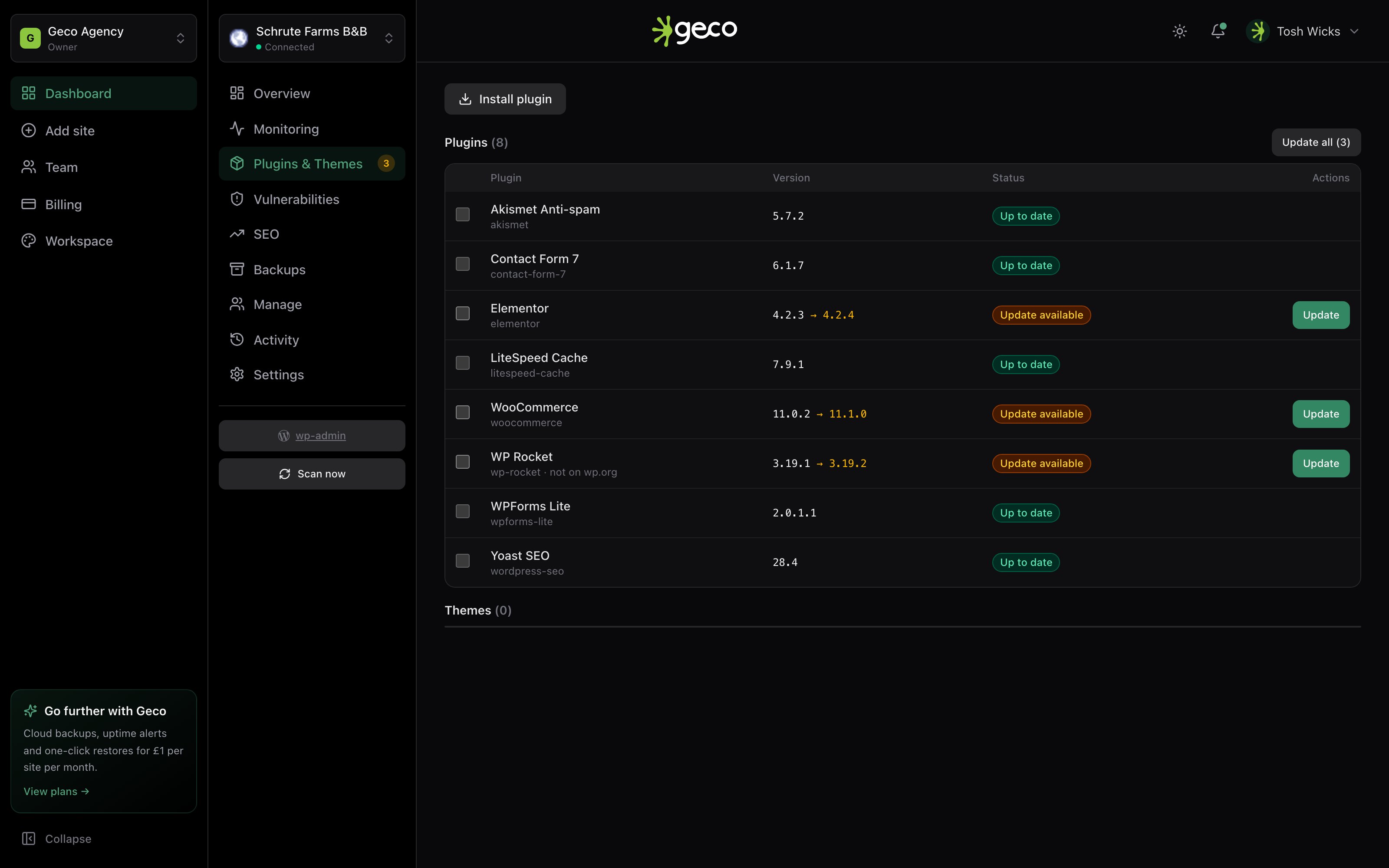The width and height of the screenshot is (1389, 868).
Task: Click the Activity history icon
Action: pyautogui.click(x=237, y=339)
